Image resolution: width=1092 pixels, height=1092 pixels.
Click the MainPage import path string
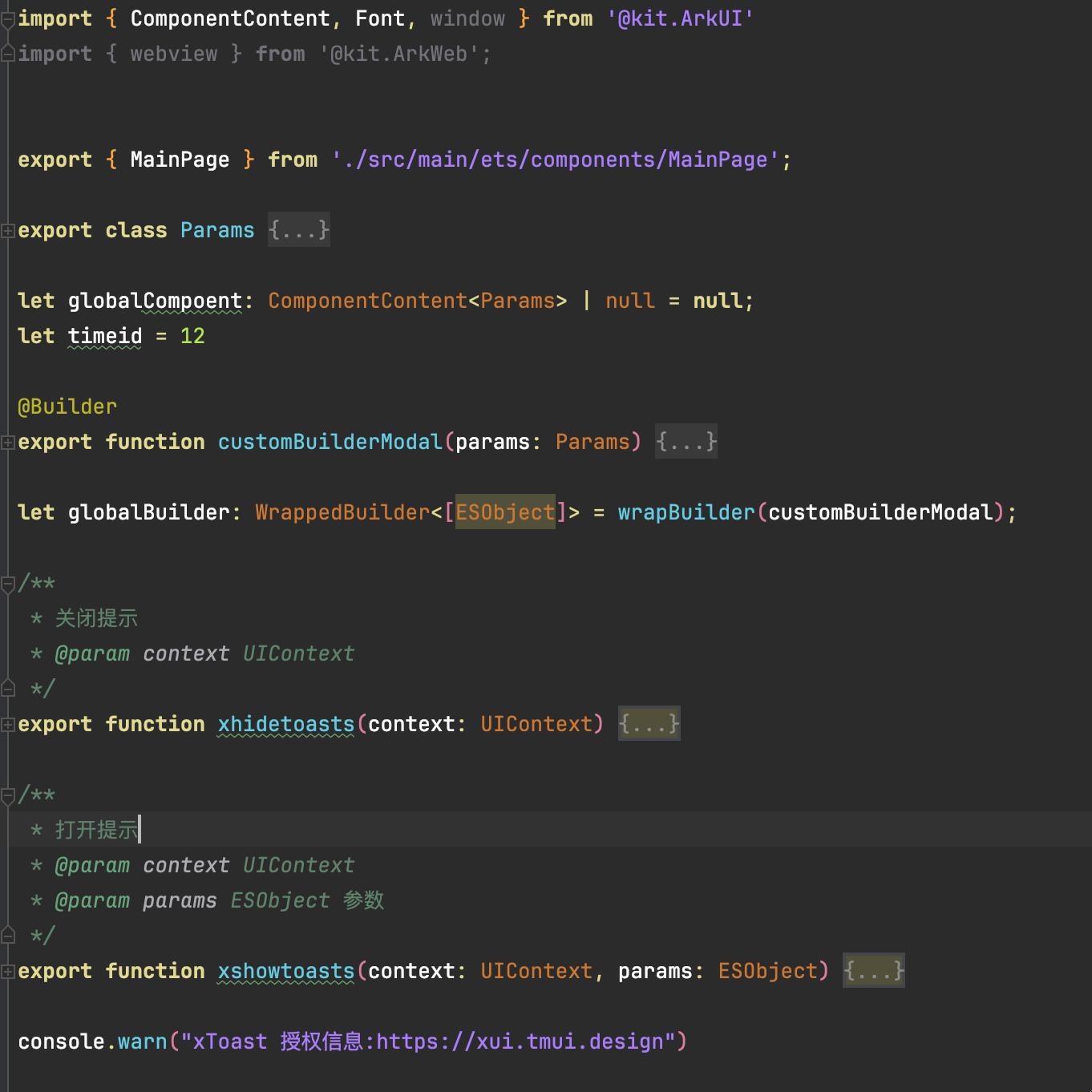click(x=555, y=160)
